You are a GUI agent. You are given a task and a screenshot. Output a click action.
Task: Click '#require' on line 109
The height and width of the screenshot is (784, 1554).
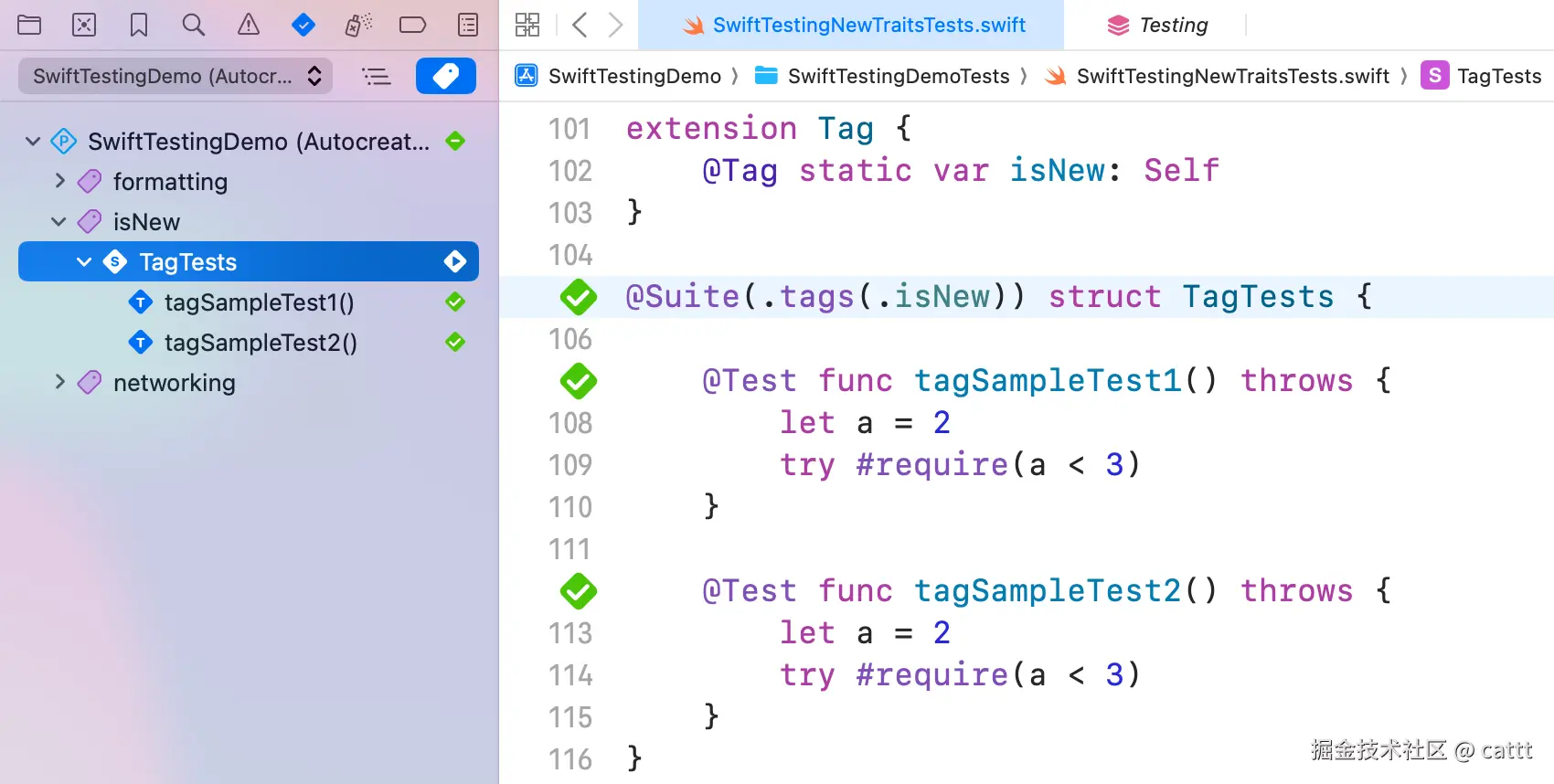pyautogui.click(x=932, y=465)
